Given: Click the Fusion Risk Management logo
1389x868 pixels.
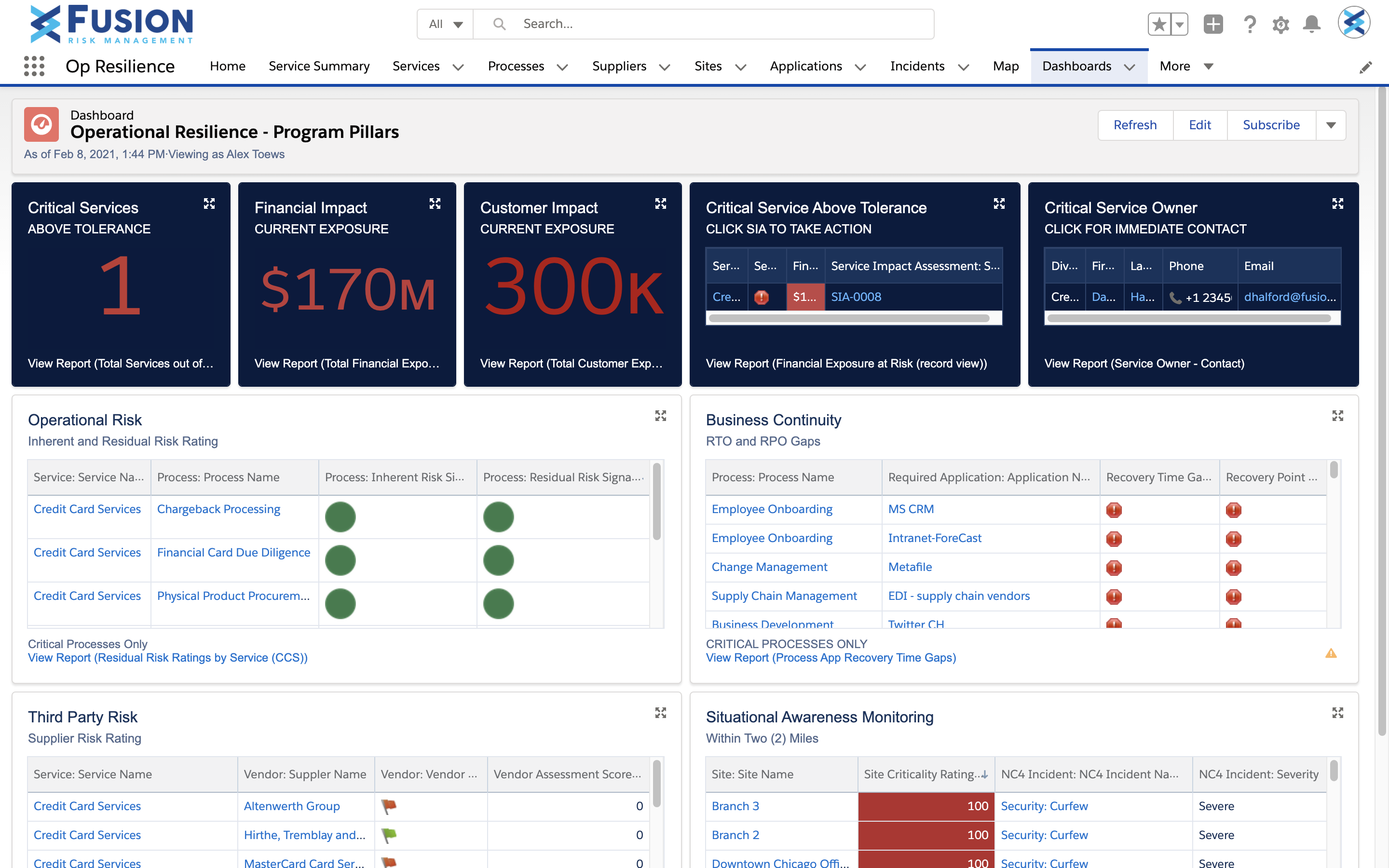Looking at the screenshot, I should (111, 24).
